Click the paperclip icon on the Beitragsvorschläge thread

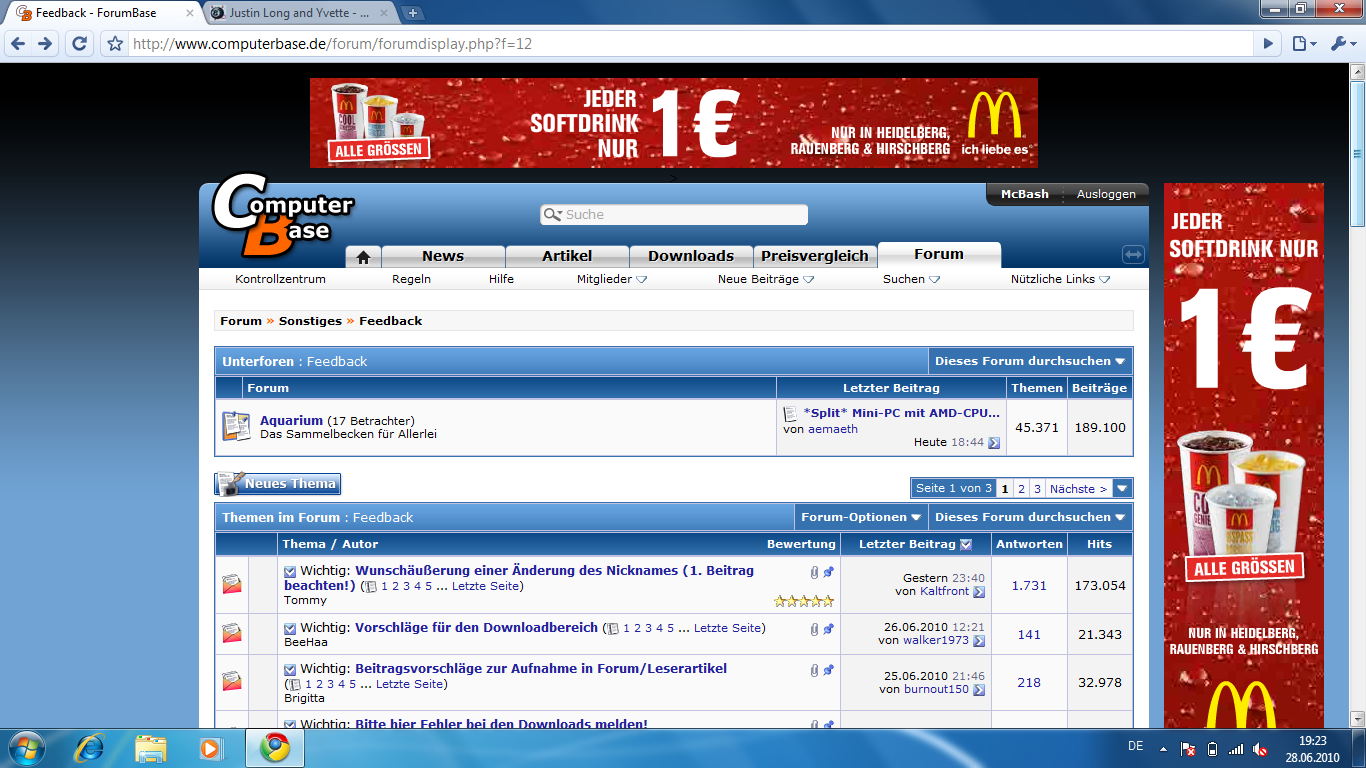coord(815,670)
